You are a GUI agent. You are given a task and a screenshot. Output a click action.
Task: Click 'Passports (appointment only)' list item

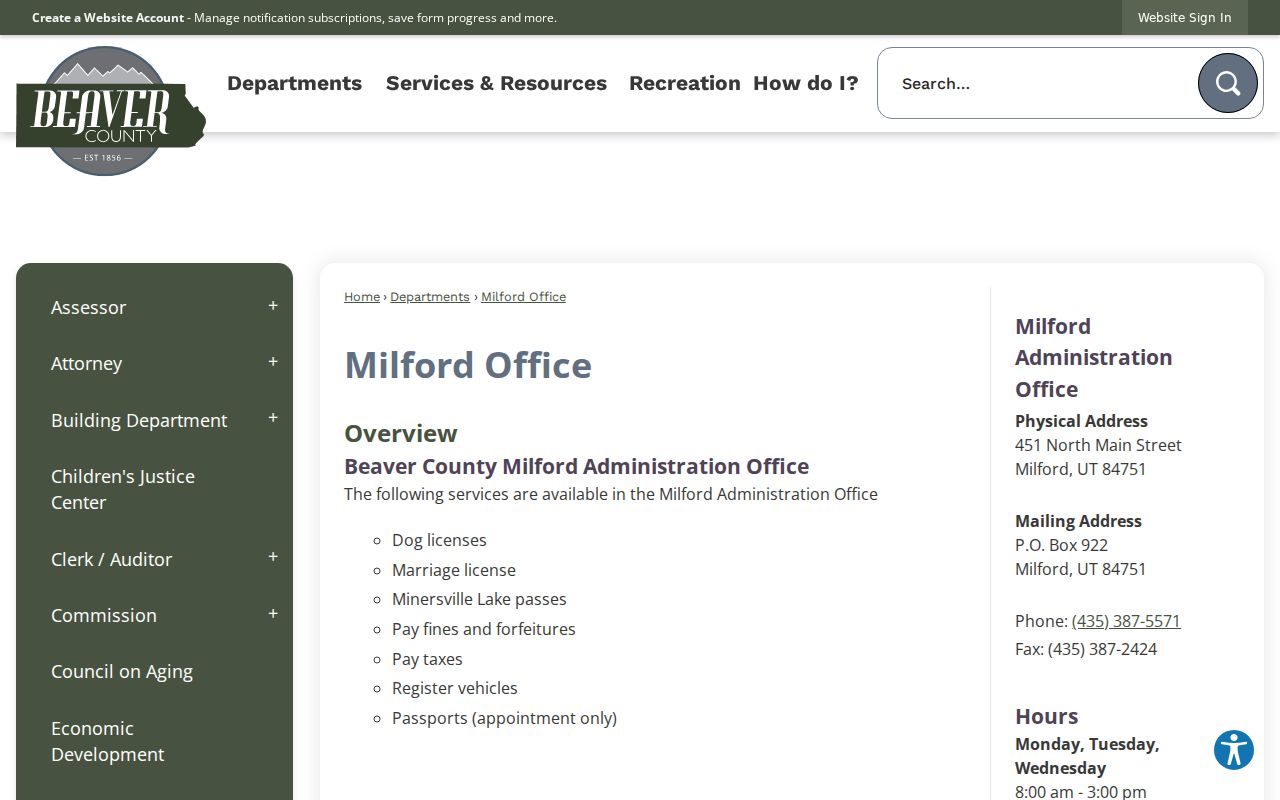[x=504, y=718]
